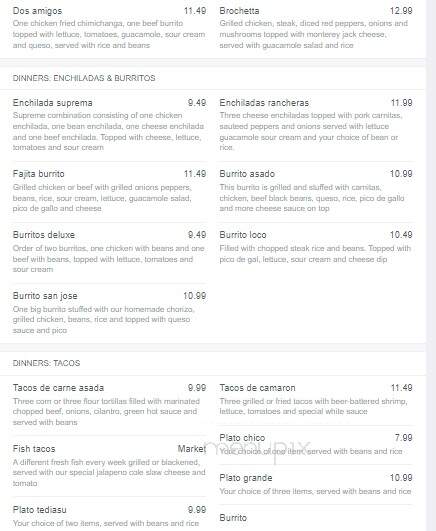Choose the Tacos de camaron item

257,388
